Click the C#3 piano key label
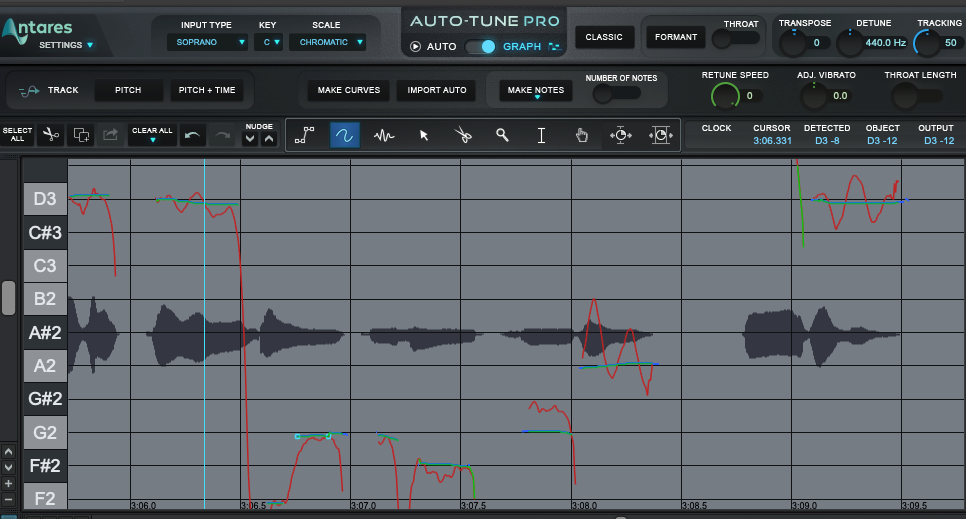Viewport: 966px width, 519px height. point(45,232)
